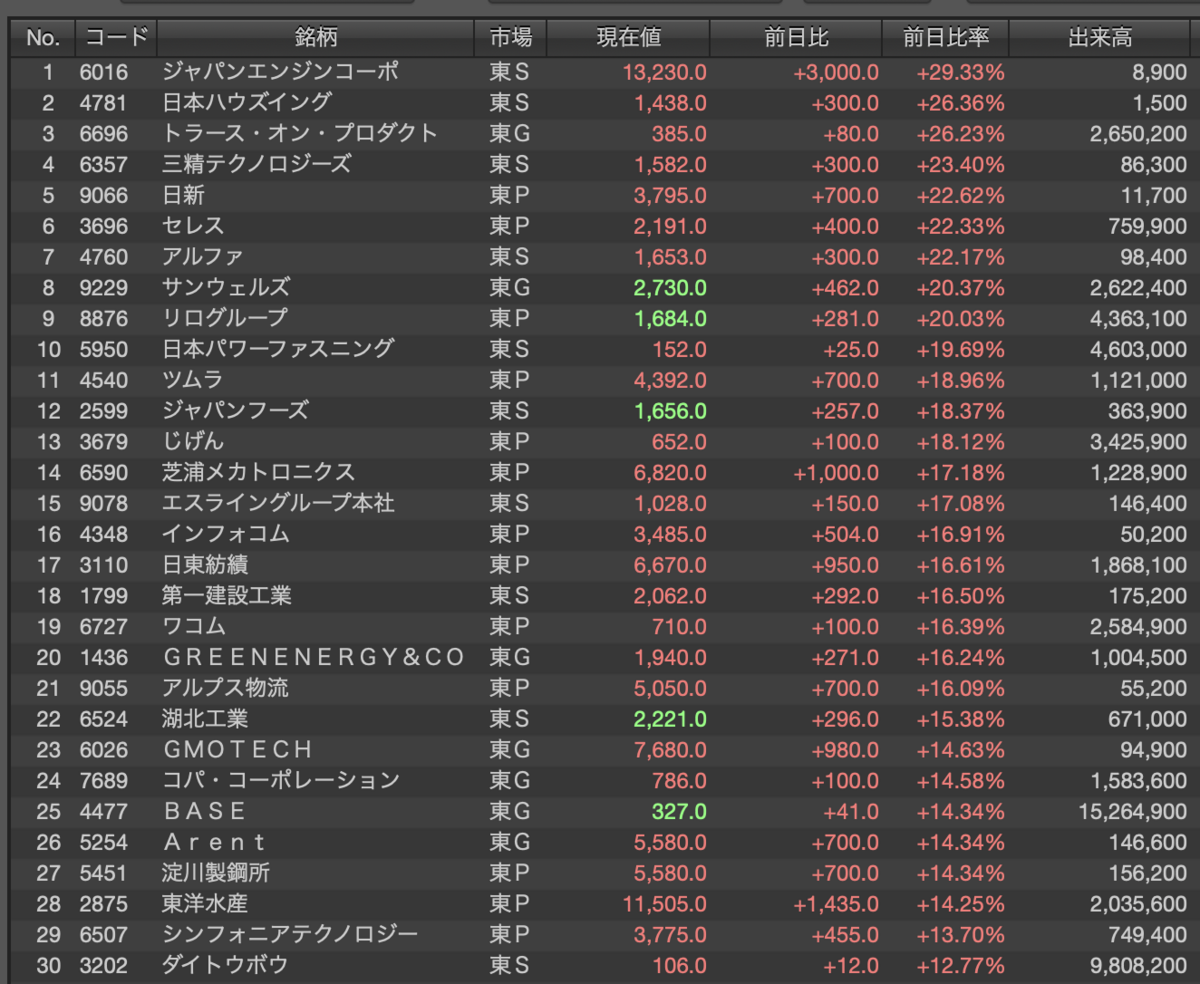
Task: Select 第一建設工業 stock name
Action: (226, 596)
